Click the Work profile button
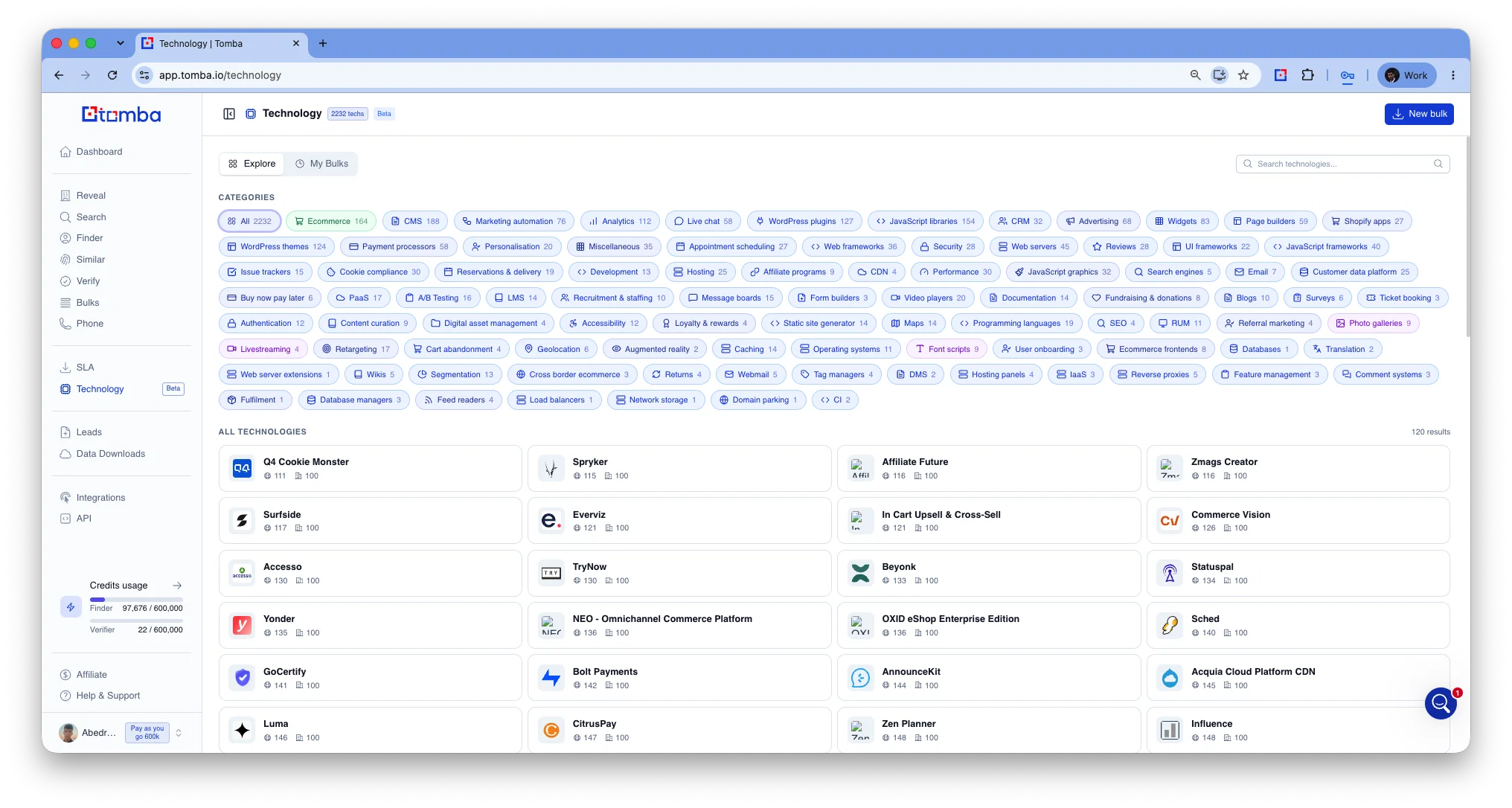 pos(1406,75)
